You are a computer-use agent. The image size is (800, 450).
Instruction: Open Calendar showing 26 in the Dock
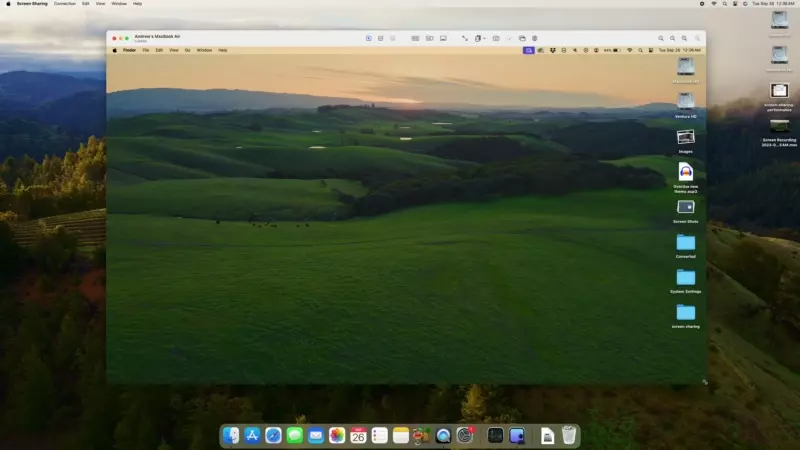tap(358, 435)
